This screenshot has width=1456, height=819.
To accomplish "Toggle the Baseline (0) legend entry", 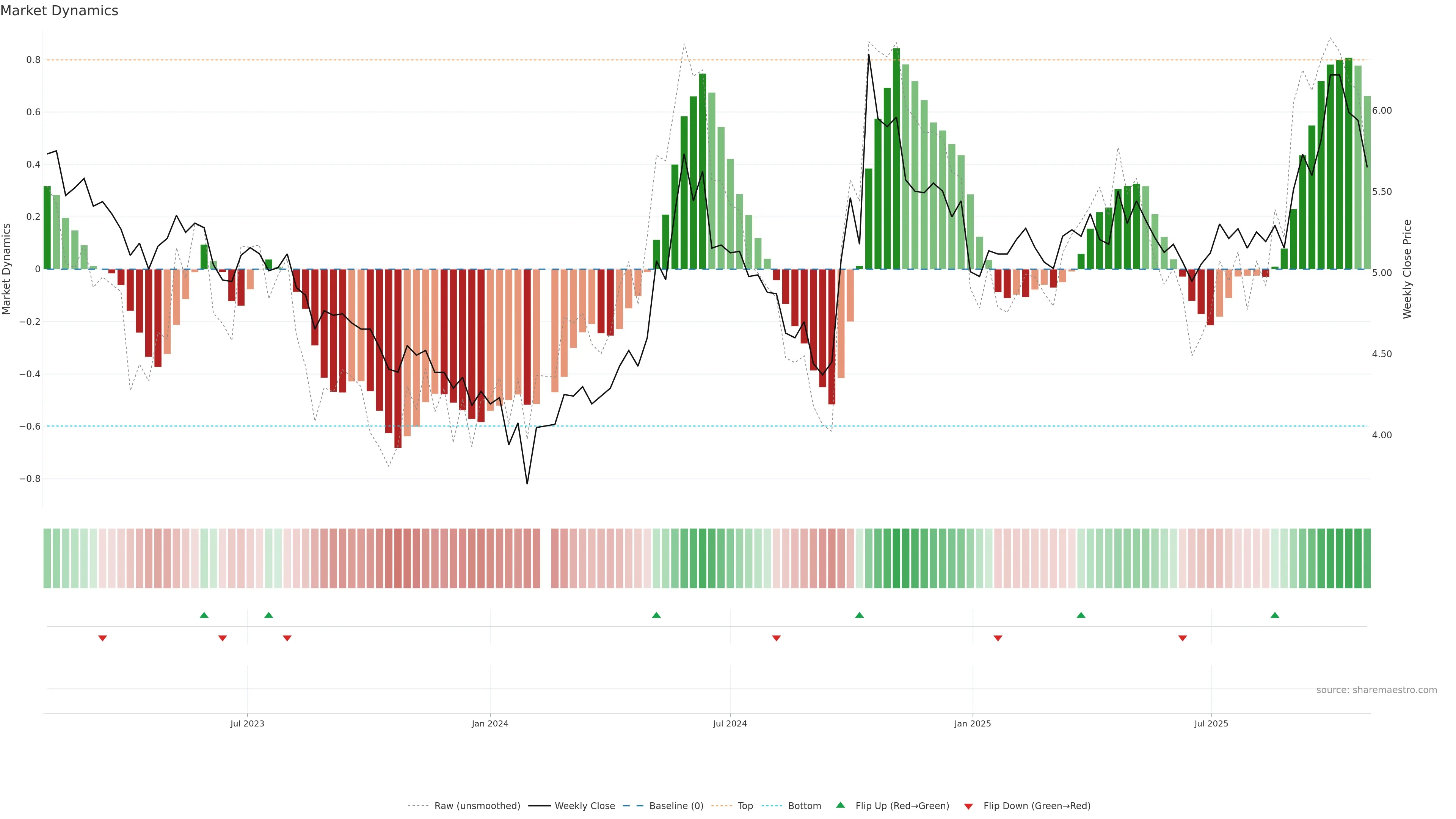I will click(676, 806).
